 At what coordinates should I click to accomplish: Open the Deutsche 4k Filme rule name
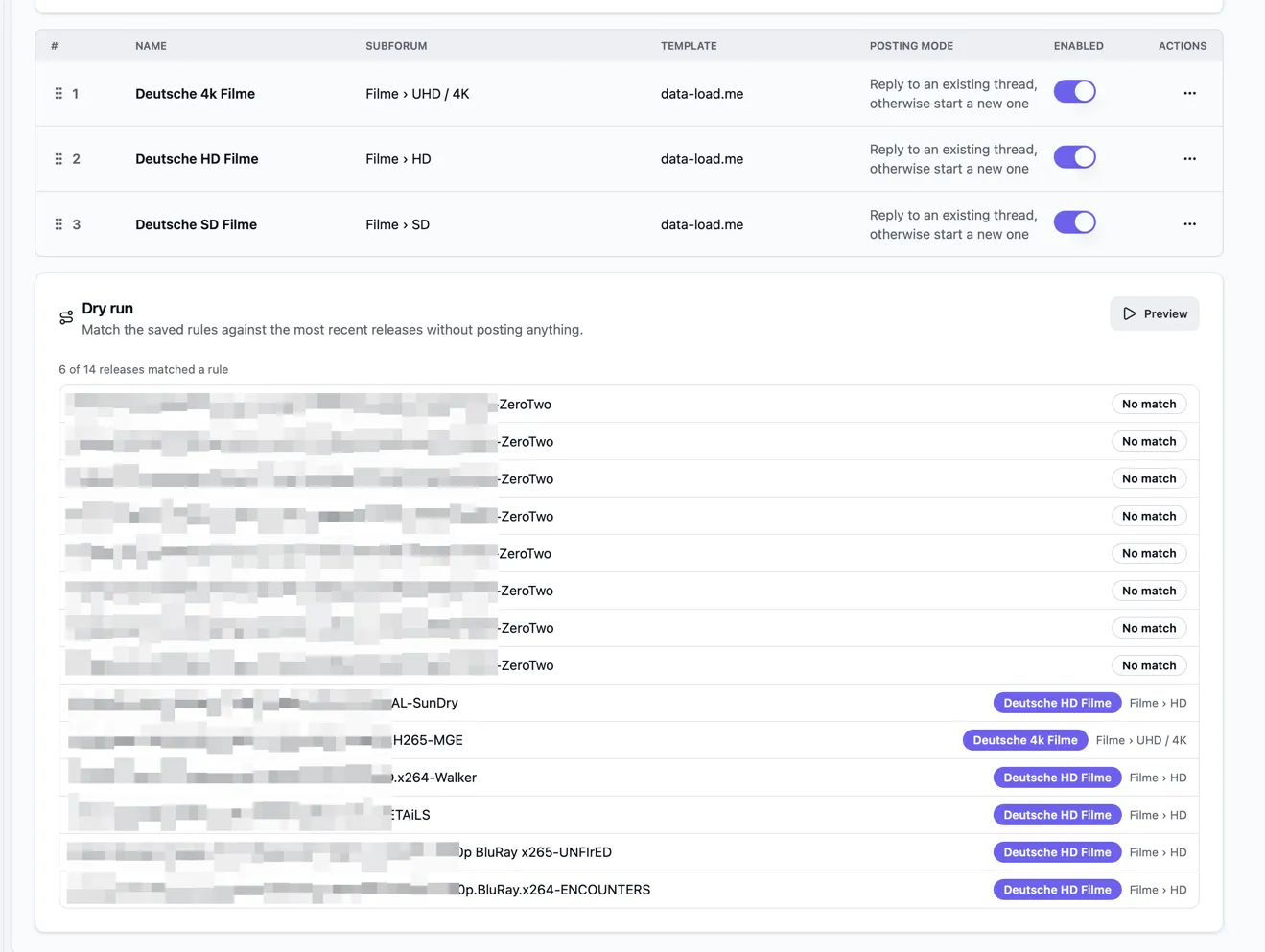(x=195, y=94)
